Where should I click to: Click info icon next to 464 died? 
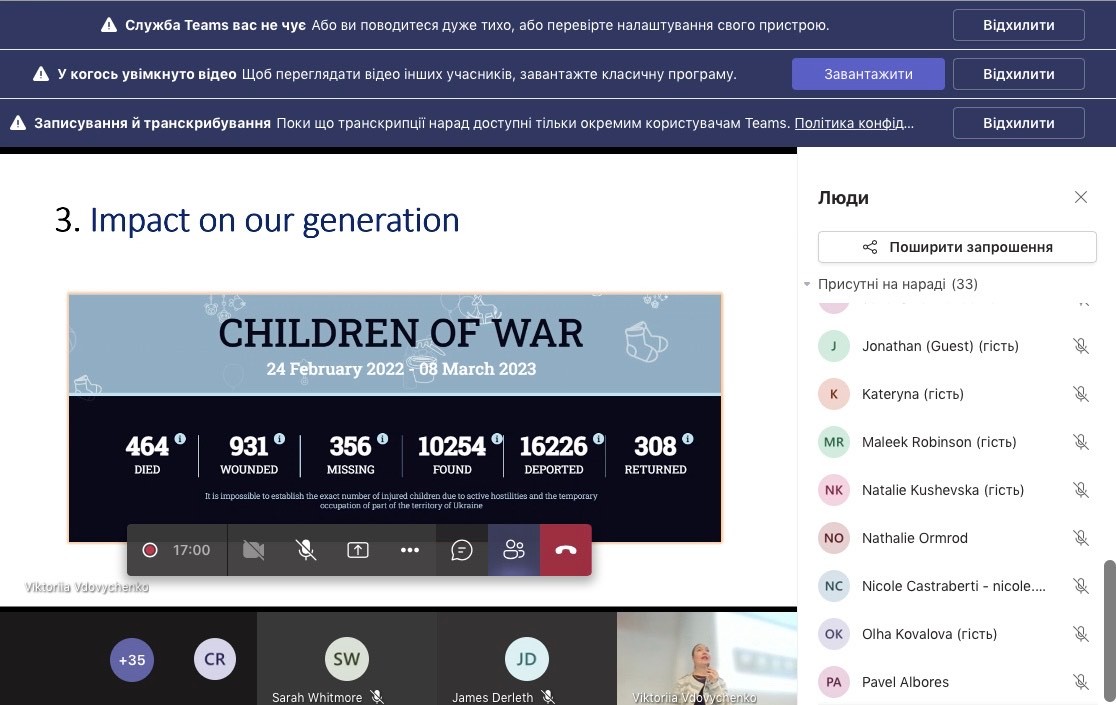coord(180,439)
